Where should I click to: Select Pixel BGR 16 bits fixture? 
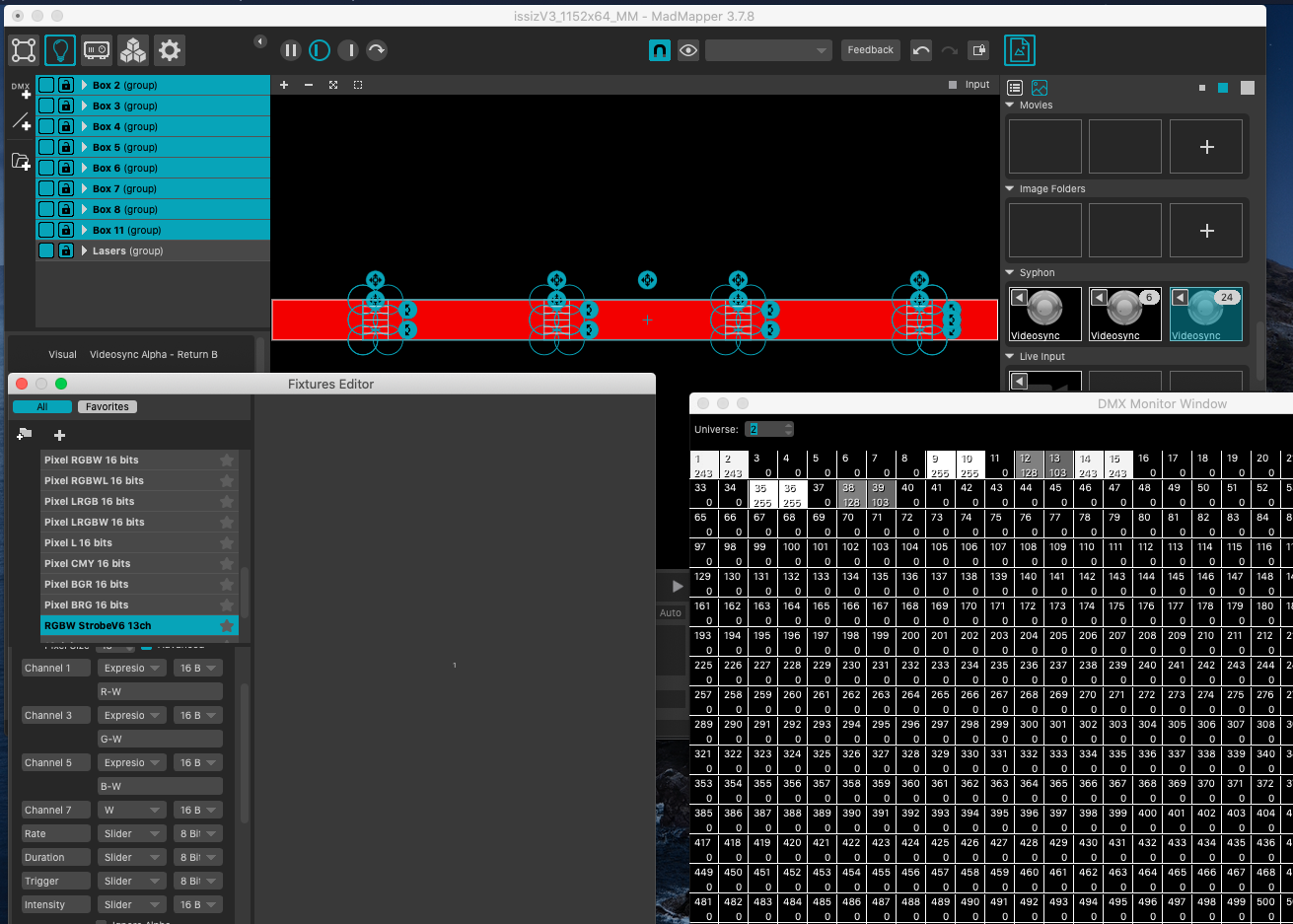(139, 584)
